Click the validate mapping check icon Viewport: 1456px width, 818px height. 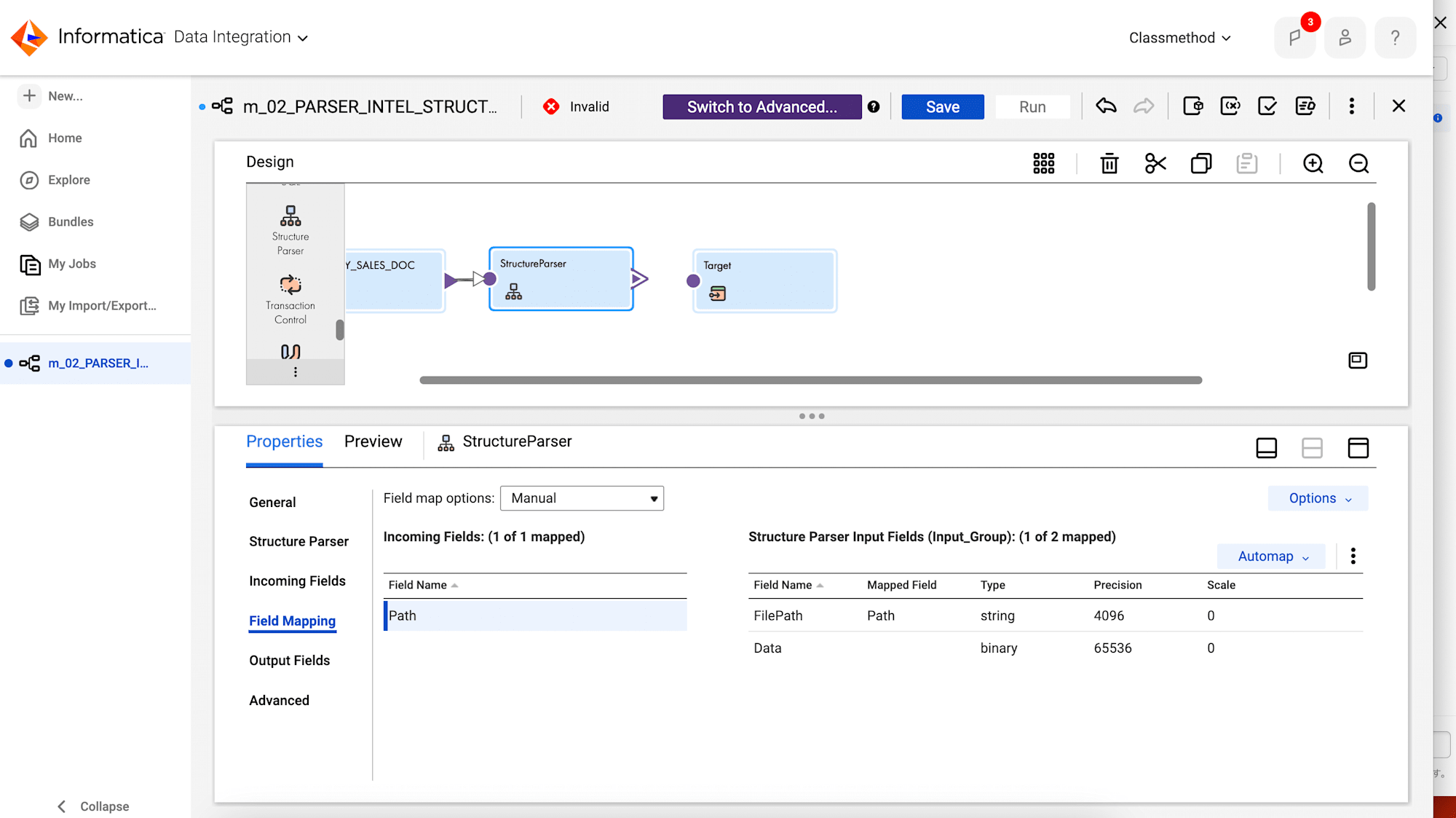[1265, 106]
